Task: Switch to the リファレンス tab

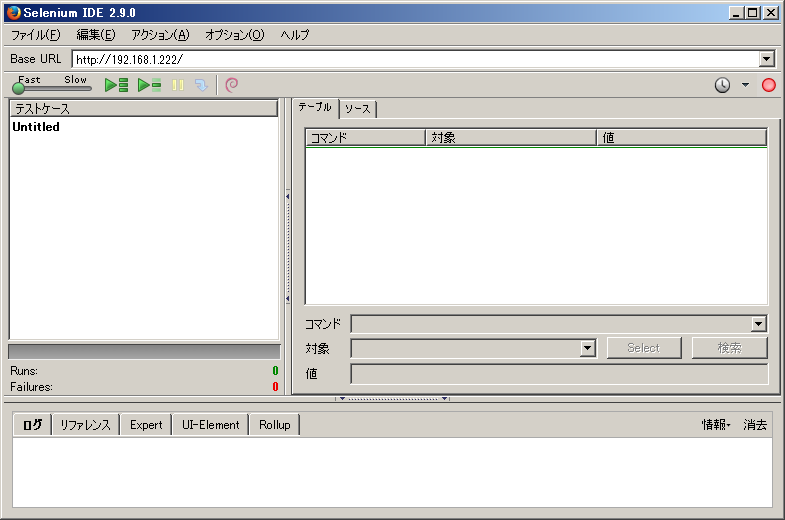Action: (85, 425)
